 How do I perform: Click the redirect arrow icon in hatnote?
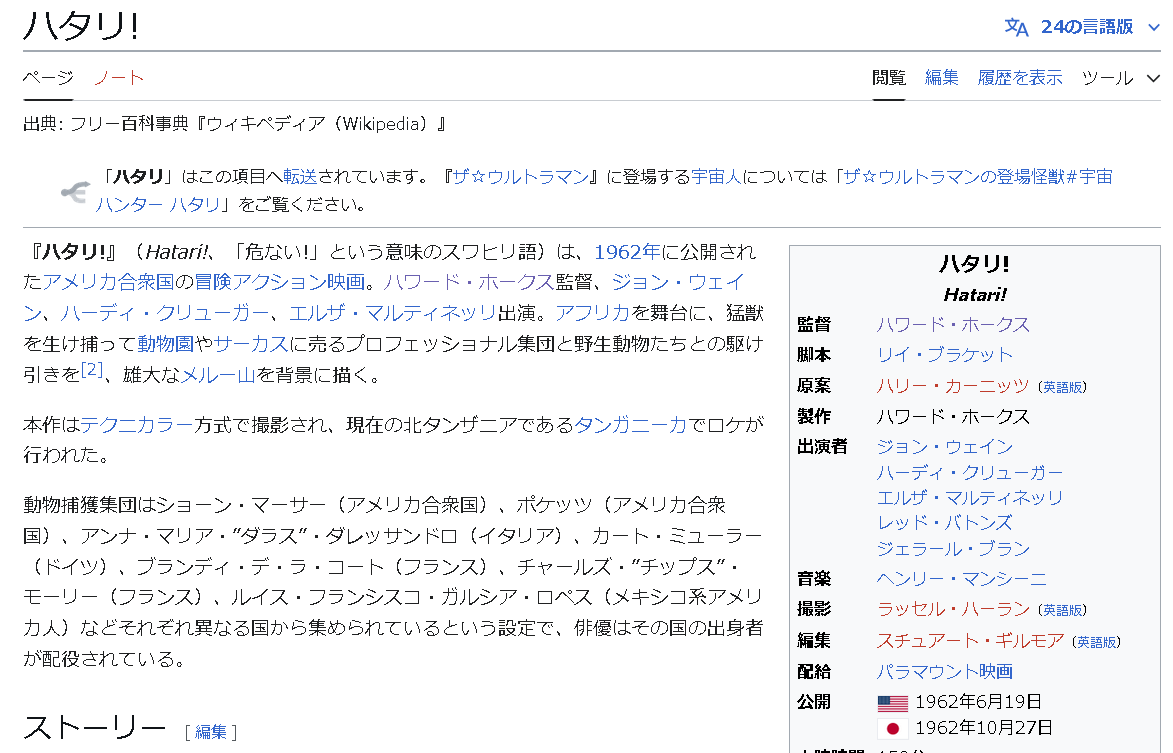click(x=75, y=192)
